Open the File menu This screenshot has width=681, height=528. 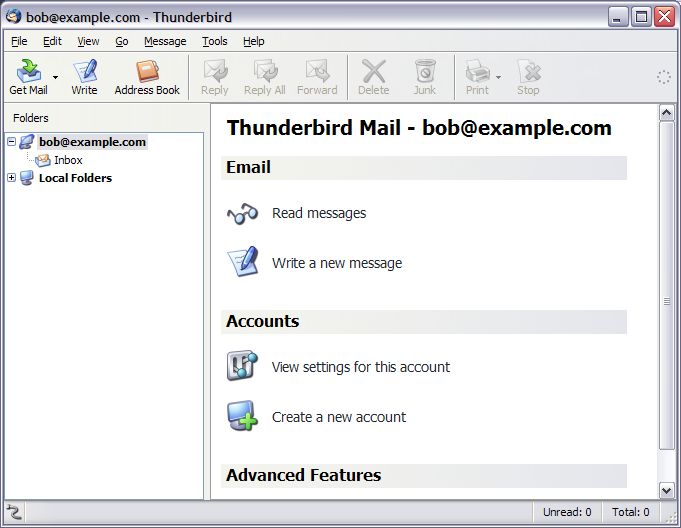pos(19,41)
